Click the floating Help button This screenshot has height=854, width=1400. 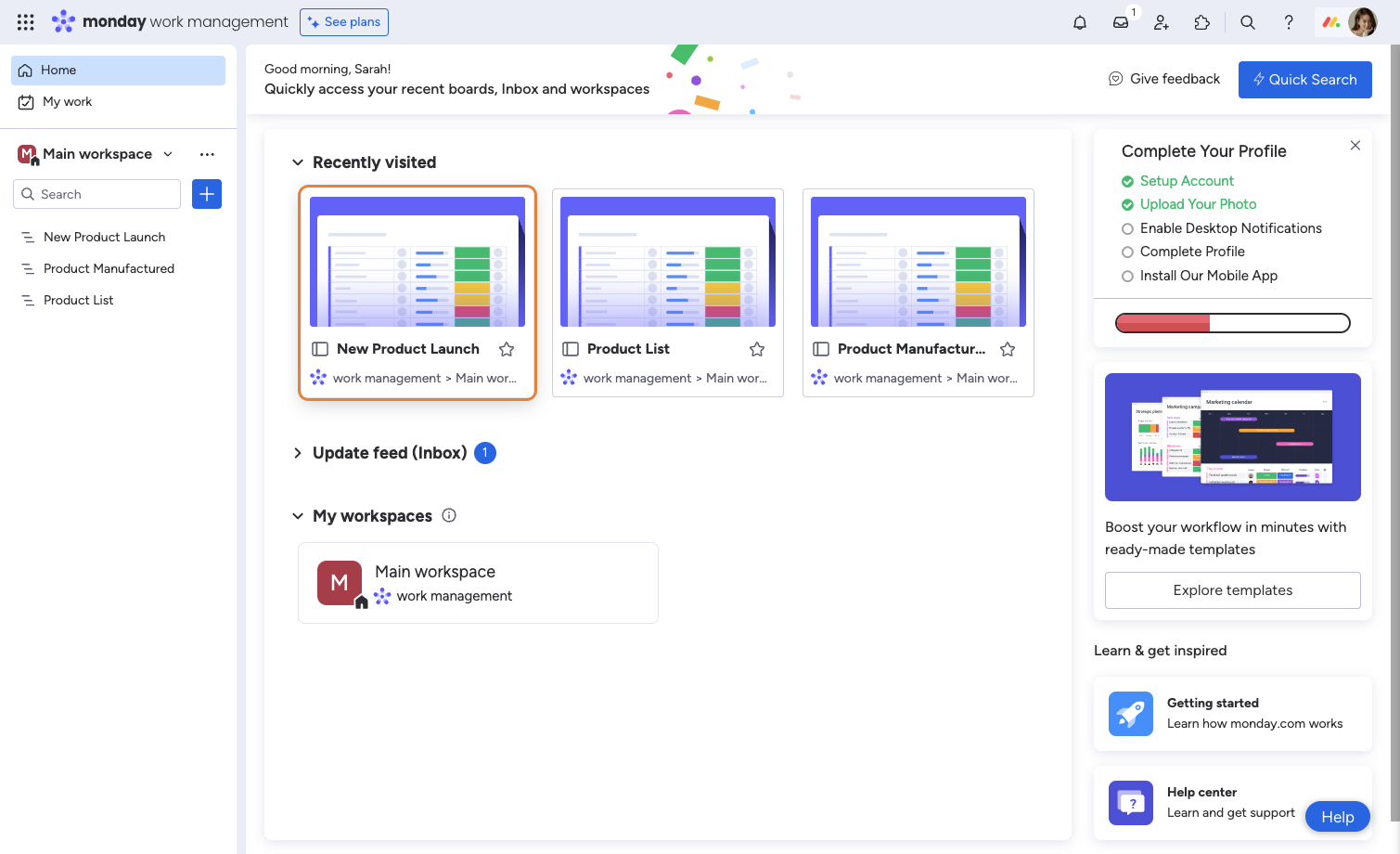coord(1338,817)
